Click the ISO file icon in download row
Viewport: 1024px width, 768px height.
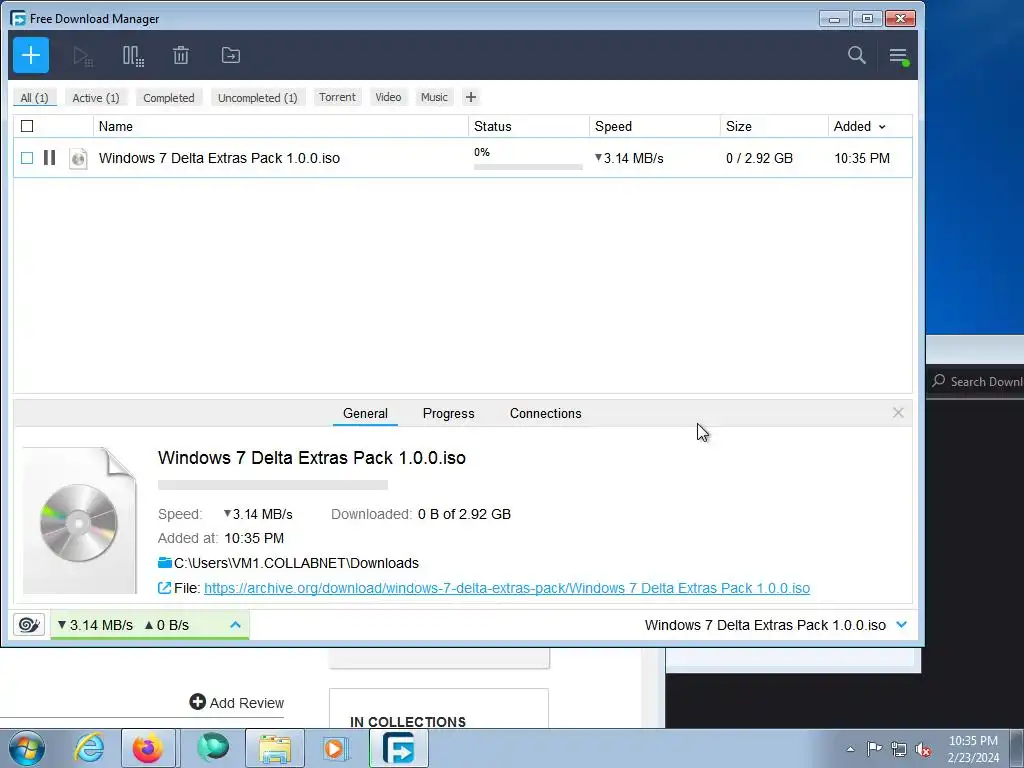[78, 158]
